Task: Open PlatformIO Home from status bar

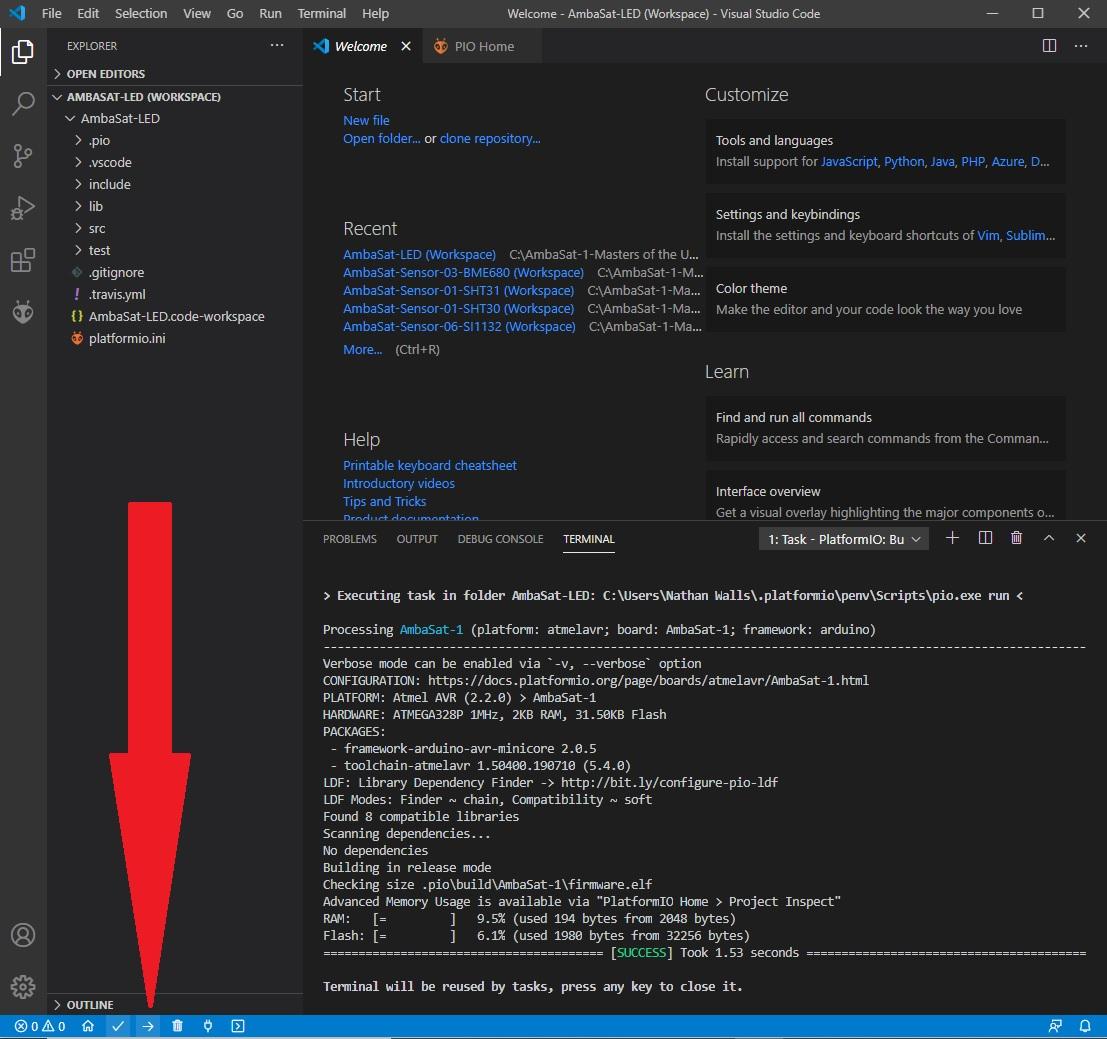Action: (x=88, y=1026)
